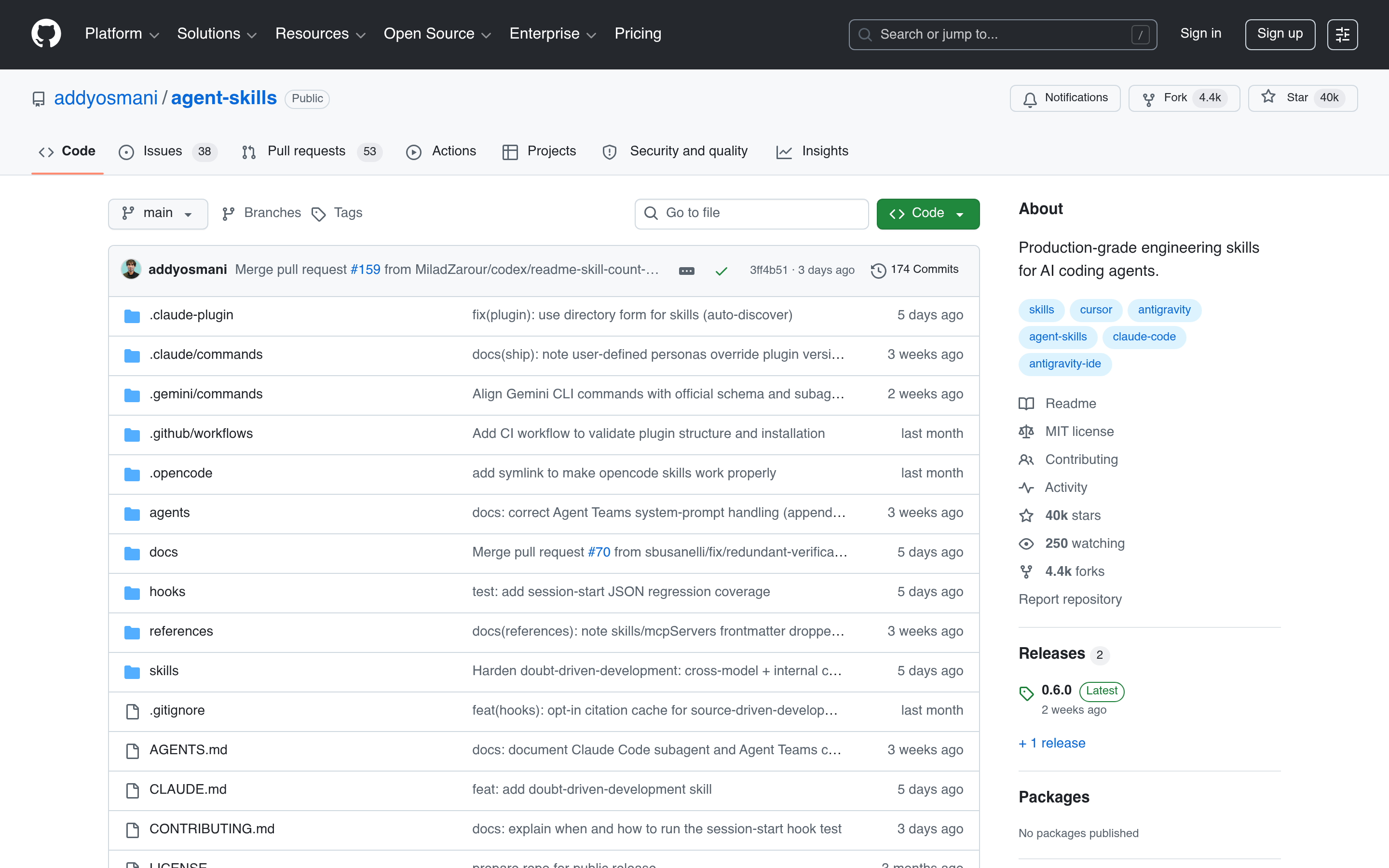Click the forks icon in About
1389x868 pixels.
point(1026,572)
